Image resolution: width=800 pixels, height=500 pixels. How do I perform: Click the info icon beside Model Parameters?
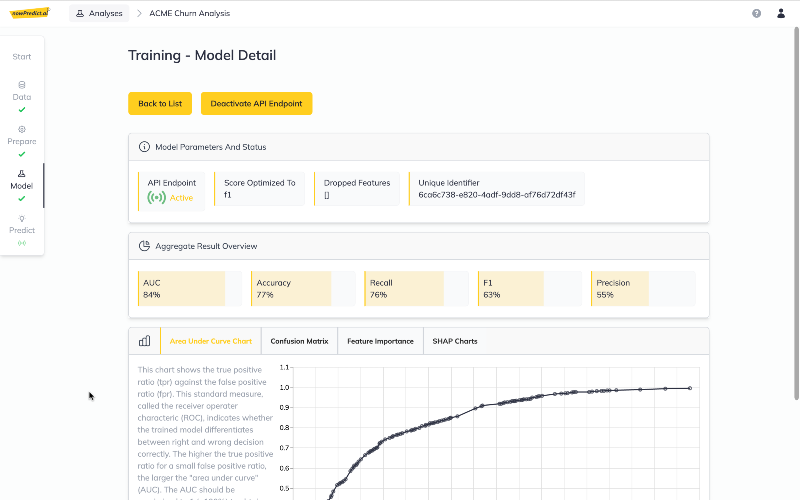[x=144, y=147]
